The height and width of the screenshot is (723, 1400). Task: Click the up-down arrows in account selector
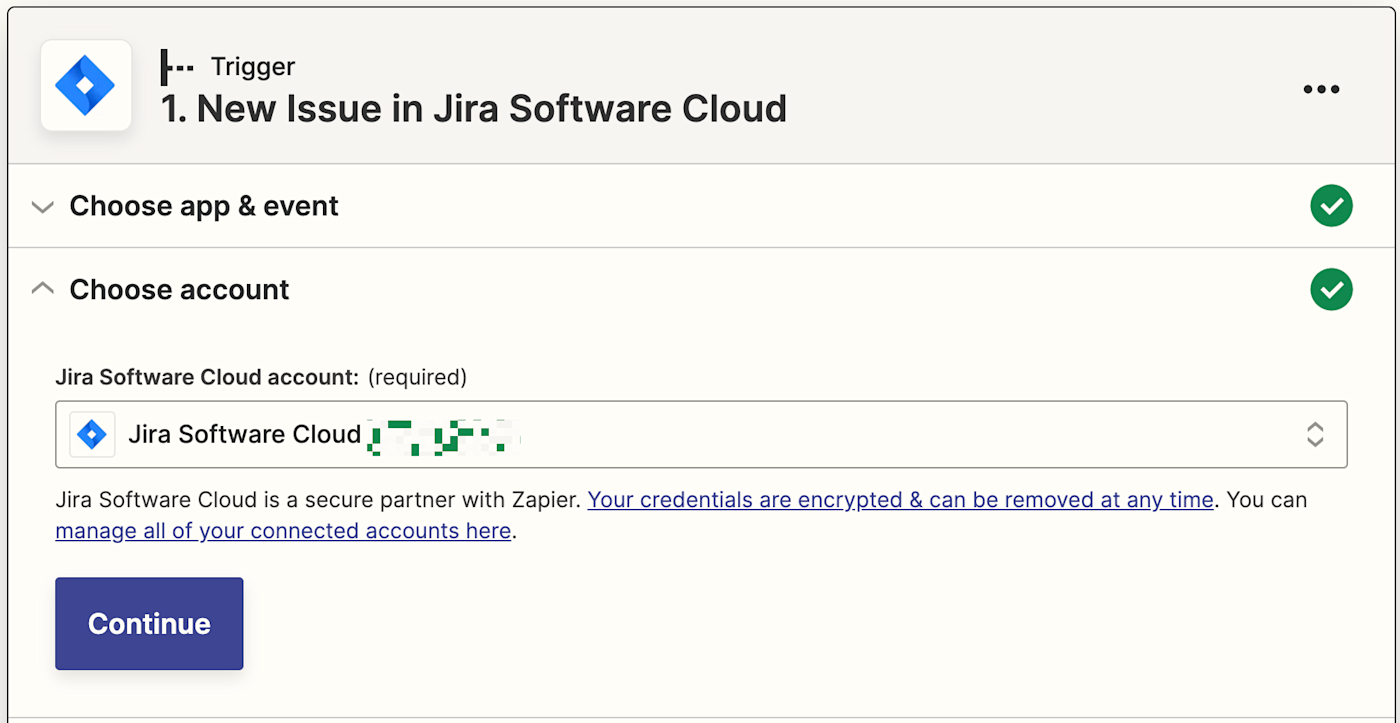(1315, 434)
